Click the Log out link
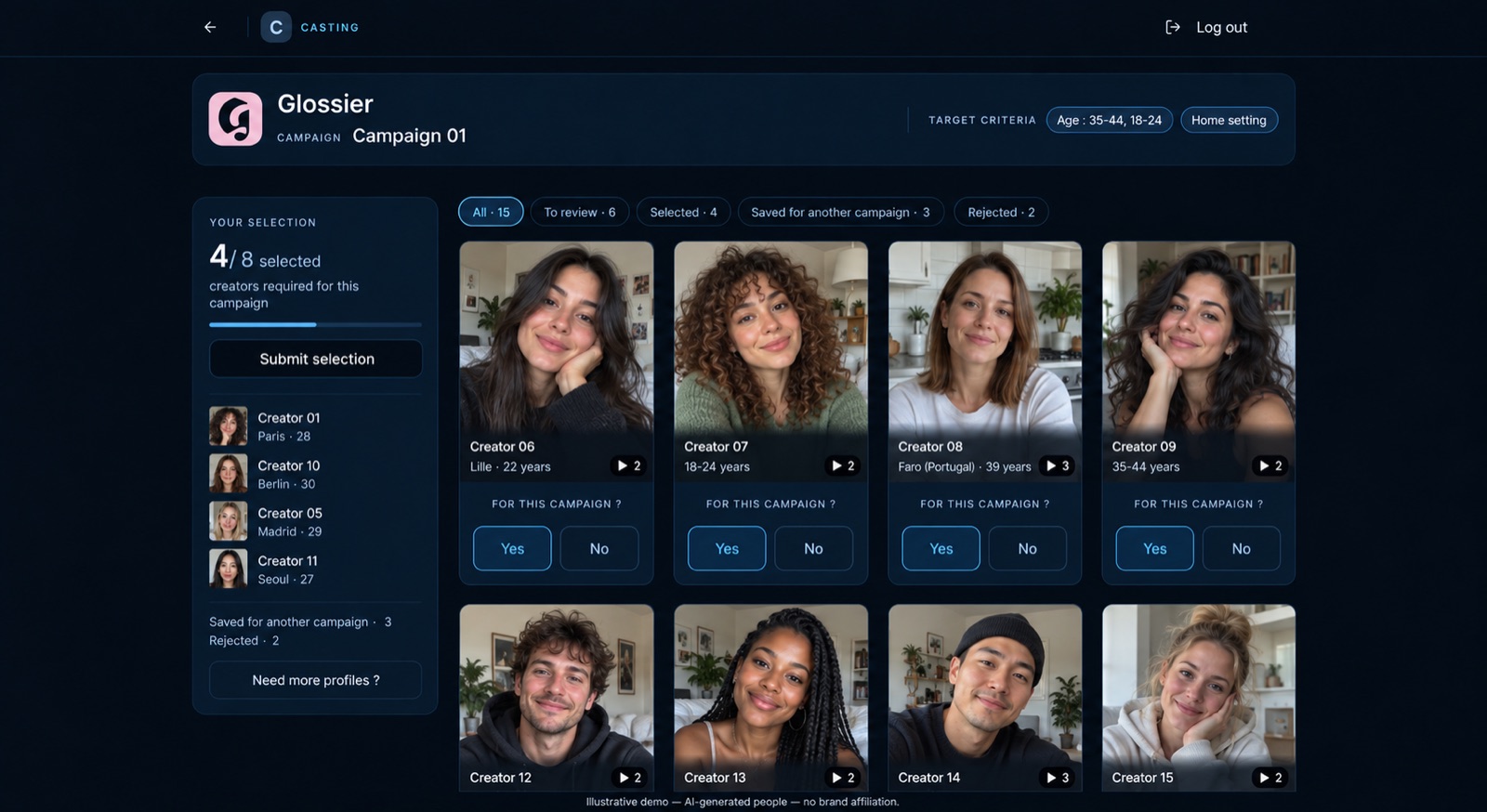This screenshot has height=812, width=1487. click(1221, 27)
